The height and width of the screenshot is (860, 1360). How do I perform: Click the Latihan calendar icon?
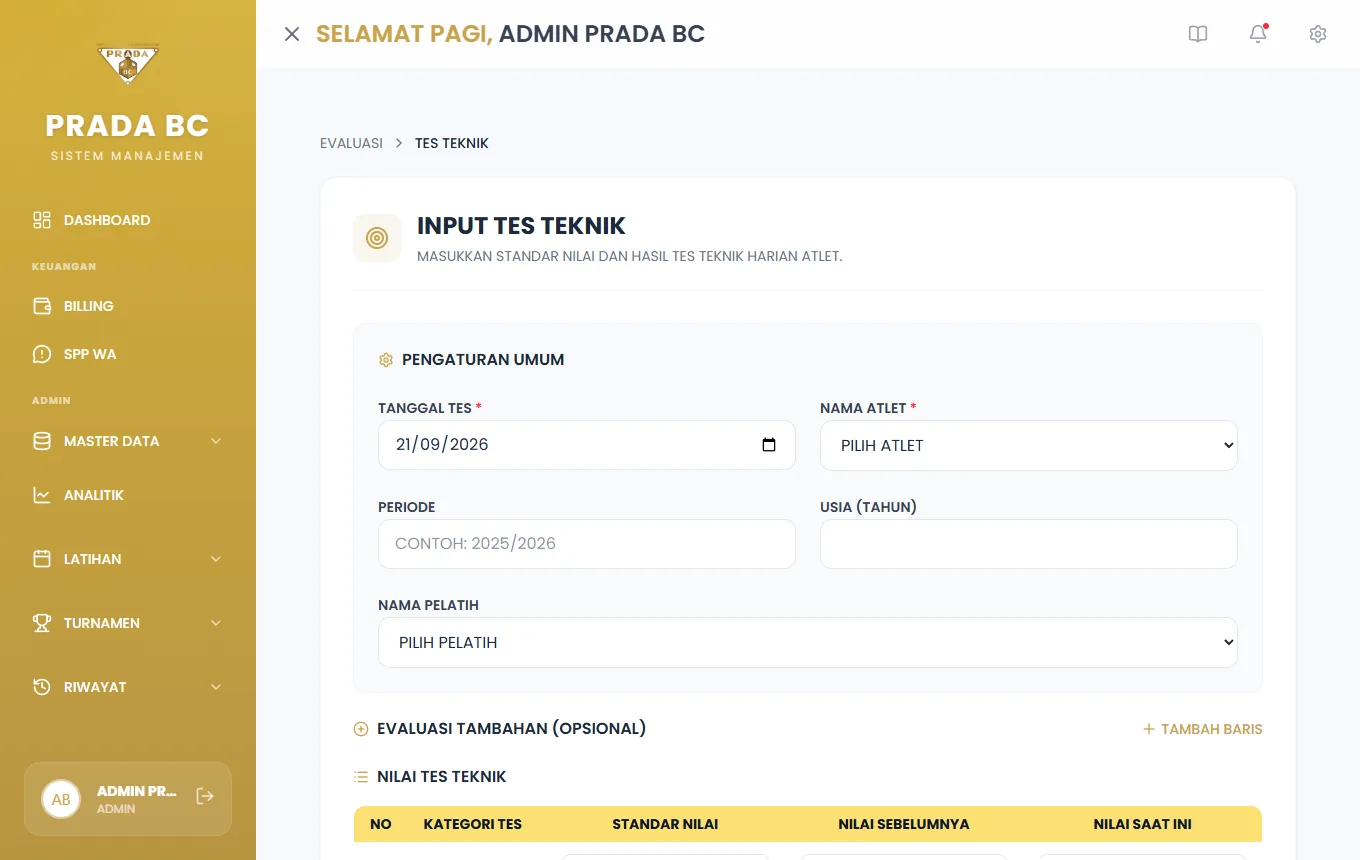point(42,559)
